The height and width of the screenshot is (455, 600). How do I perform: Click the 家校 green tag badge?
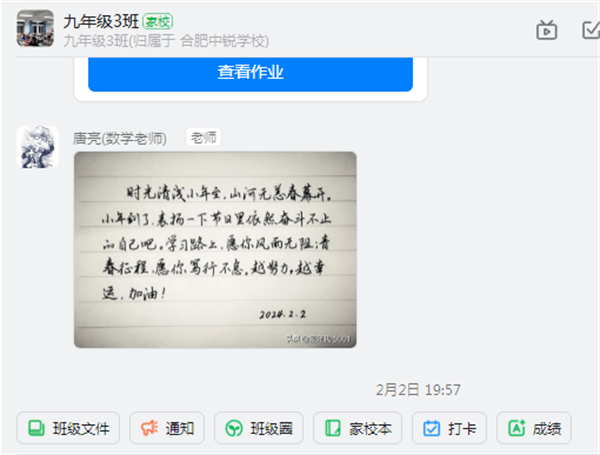click(158, 21)
